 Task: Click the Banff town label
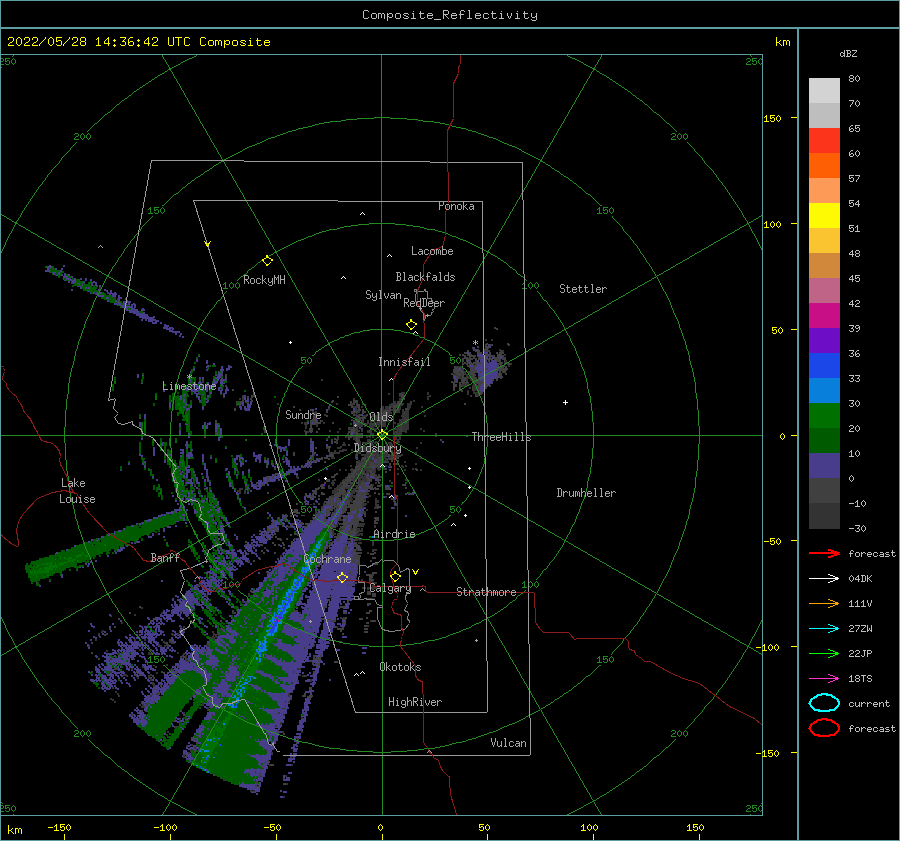[165, 557]
